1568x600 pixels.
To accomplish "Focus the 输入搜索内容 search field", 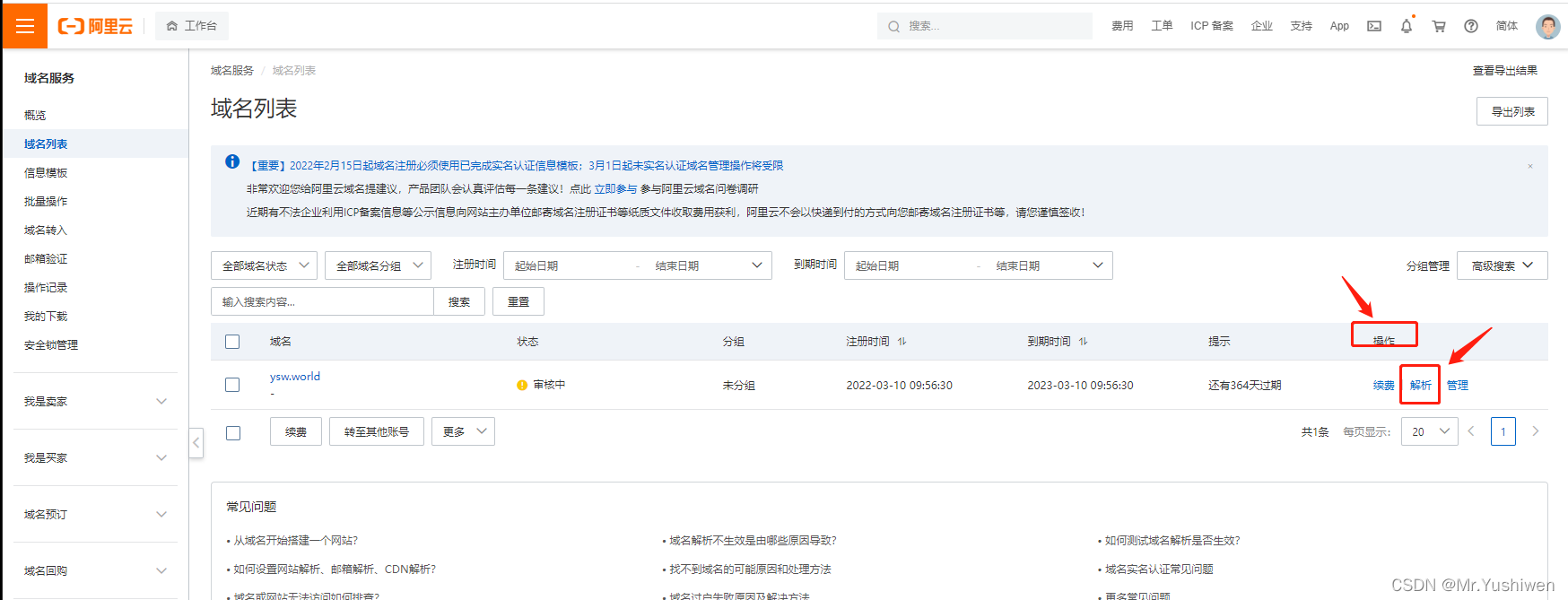I will click(x=323, y=301).
